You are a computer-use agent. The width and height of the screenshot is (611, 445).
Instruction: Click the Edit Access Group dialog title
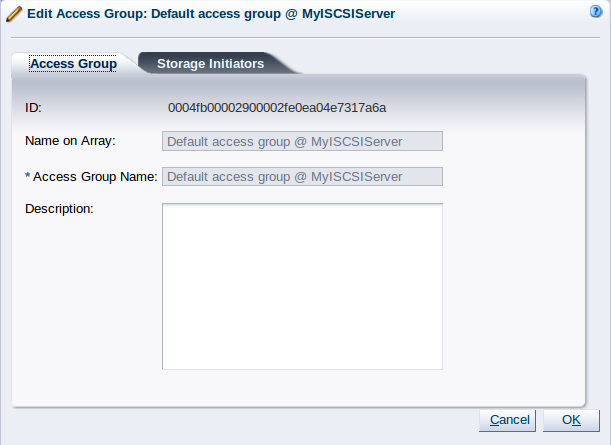pos(211,14)
